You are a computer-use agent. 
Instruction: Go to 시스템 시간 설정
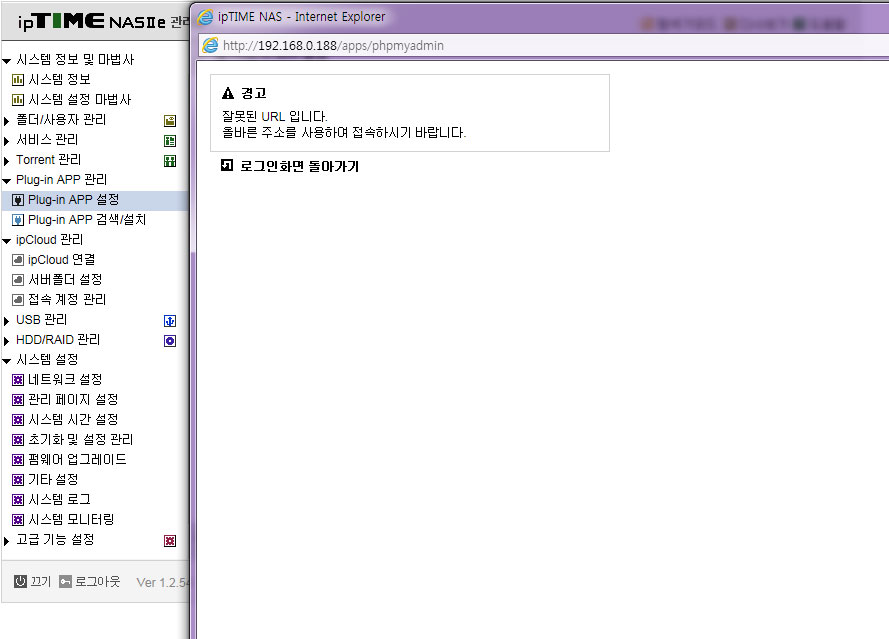pyautogui.click(x=73, y=420)
